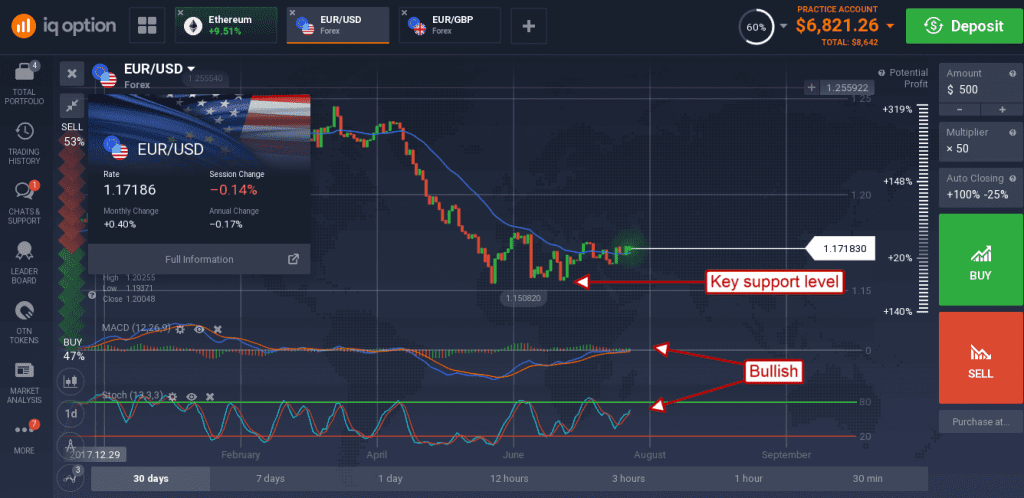
Task: Add a new asset tab with plus
Action: point(529,26)
